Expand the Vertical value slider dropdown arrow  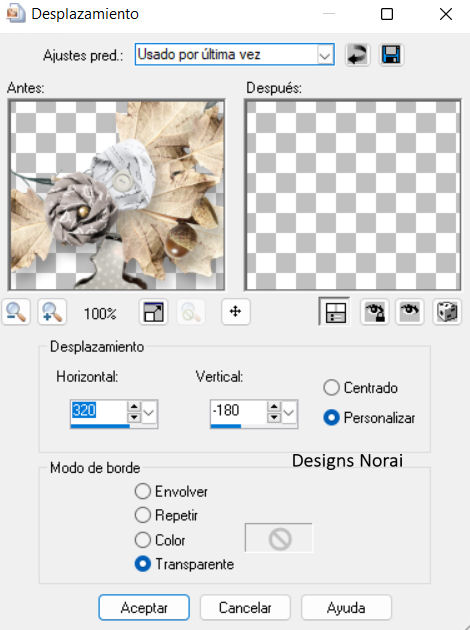[x=289, y=413]
